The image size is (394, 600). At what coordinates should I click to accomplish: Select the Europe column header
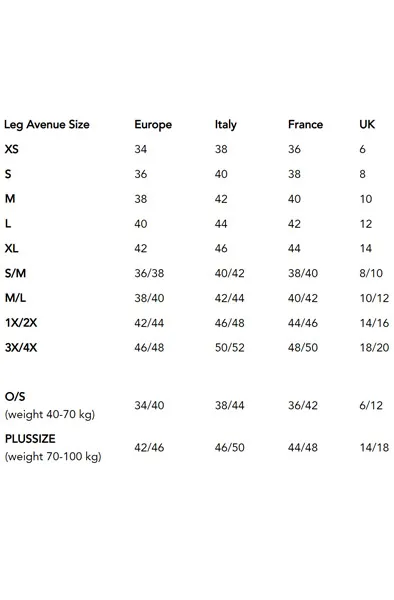(153, 125)
